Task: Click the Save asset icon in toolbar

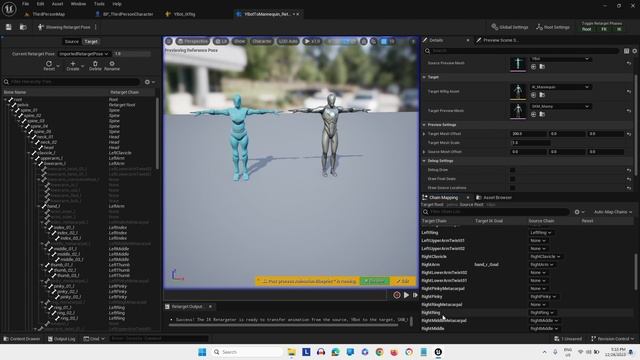Action: pos(9,27)
